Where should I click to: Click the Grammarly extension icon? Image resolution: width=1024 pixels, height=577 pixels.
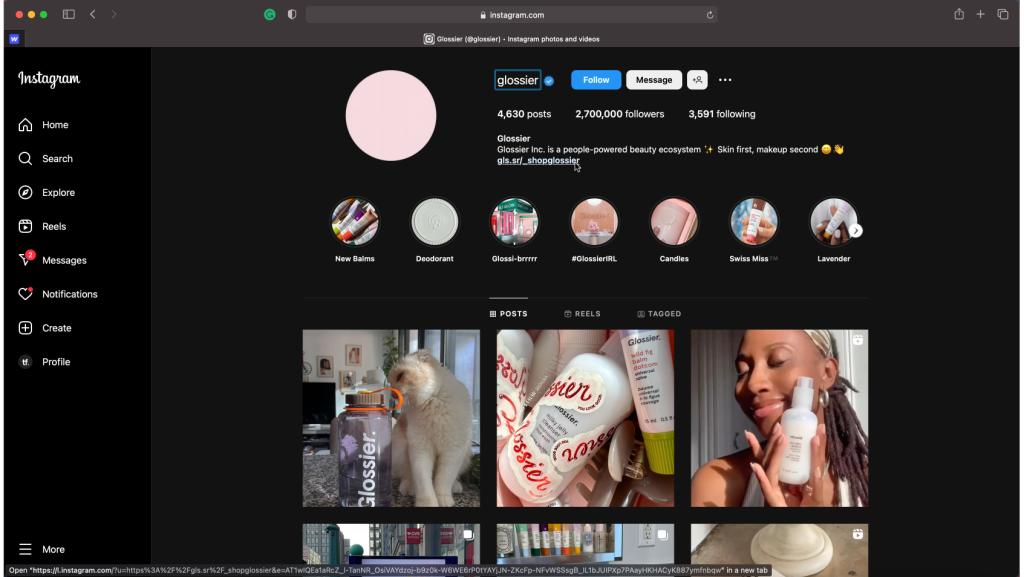[270, 14]
